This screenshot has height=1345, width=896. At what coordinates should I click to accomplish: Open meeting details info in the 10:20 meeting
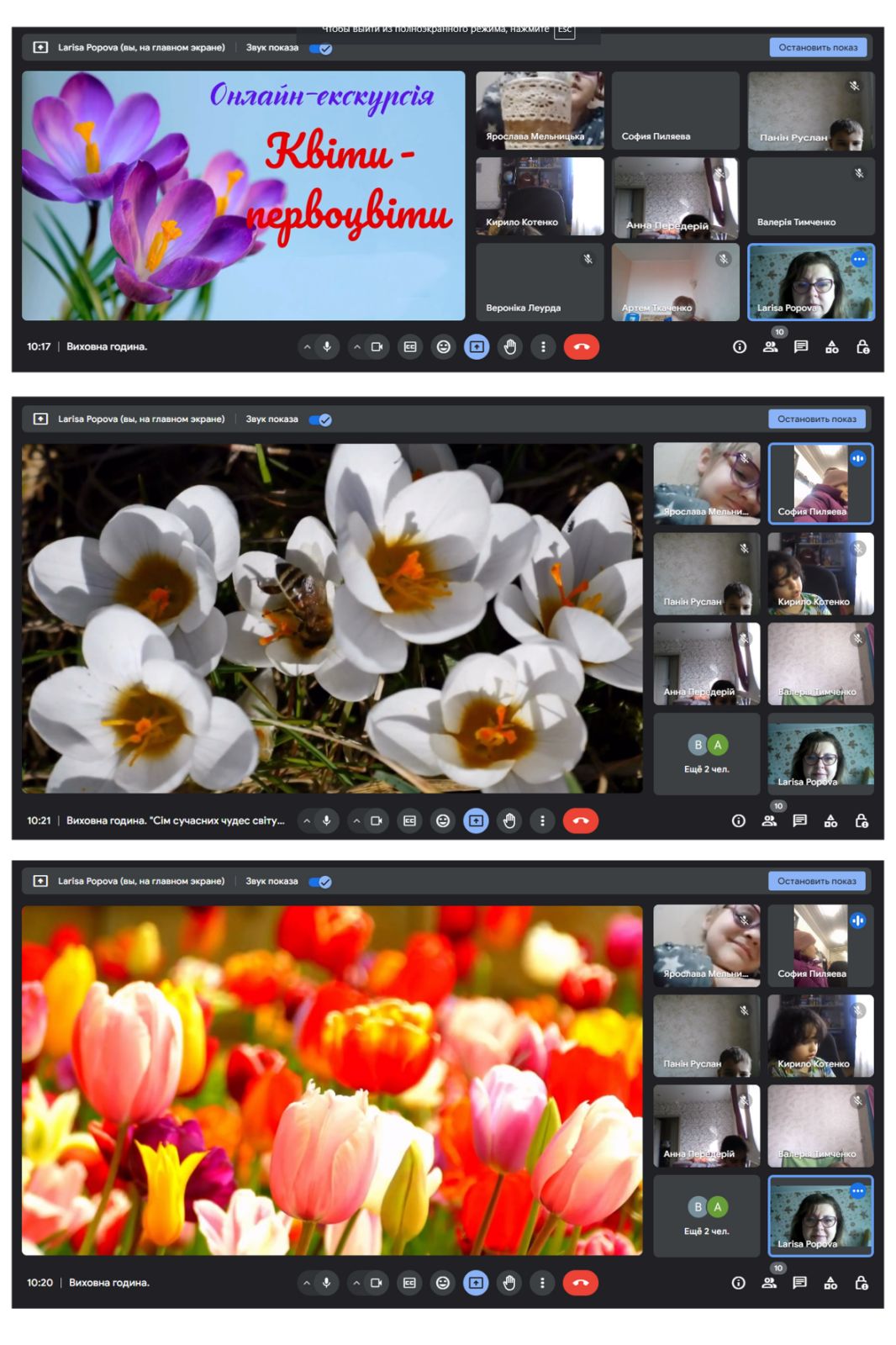pyautogui.click(x=738, y=1283)
